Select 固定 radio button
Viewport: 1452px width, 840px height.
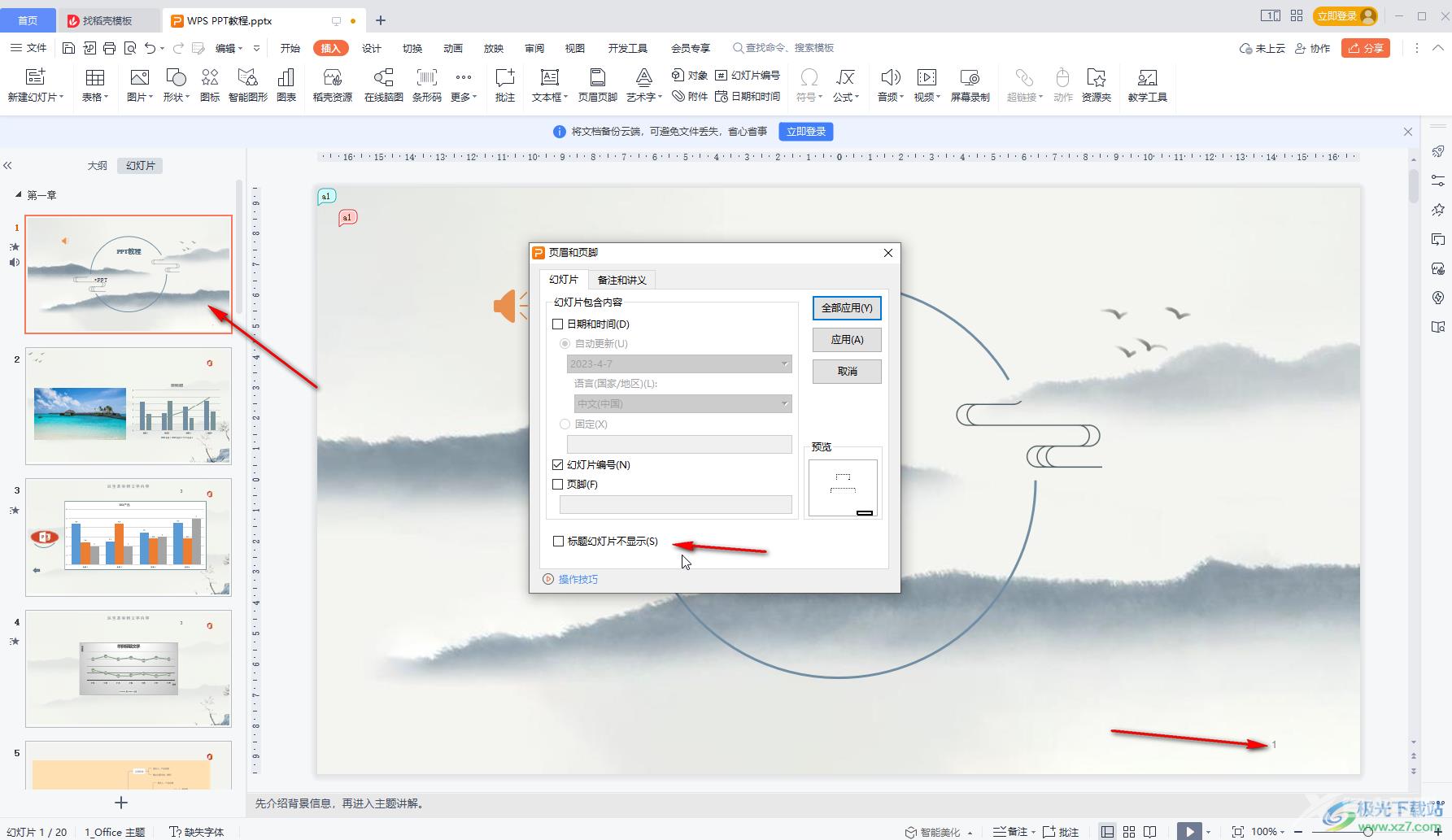click(565, 424)
